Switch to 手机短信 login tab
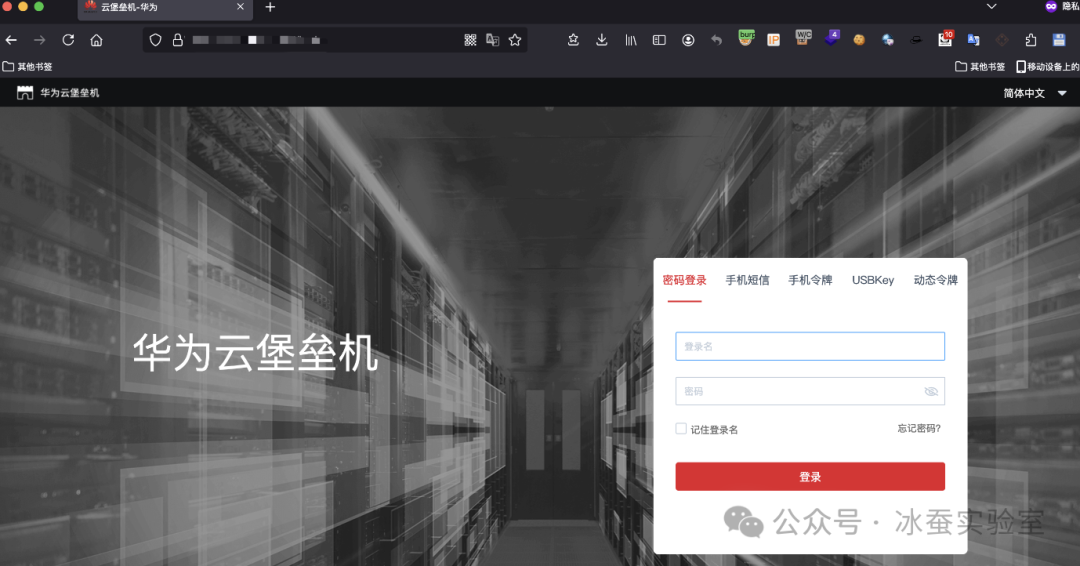This screenshot has width=1080, height=566. pyautogui.click(x=747, y=280)
